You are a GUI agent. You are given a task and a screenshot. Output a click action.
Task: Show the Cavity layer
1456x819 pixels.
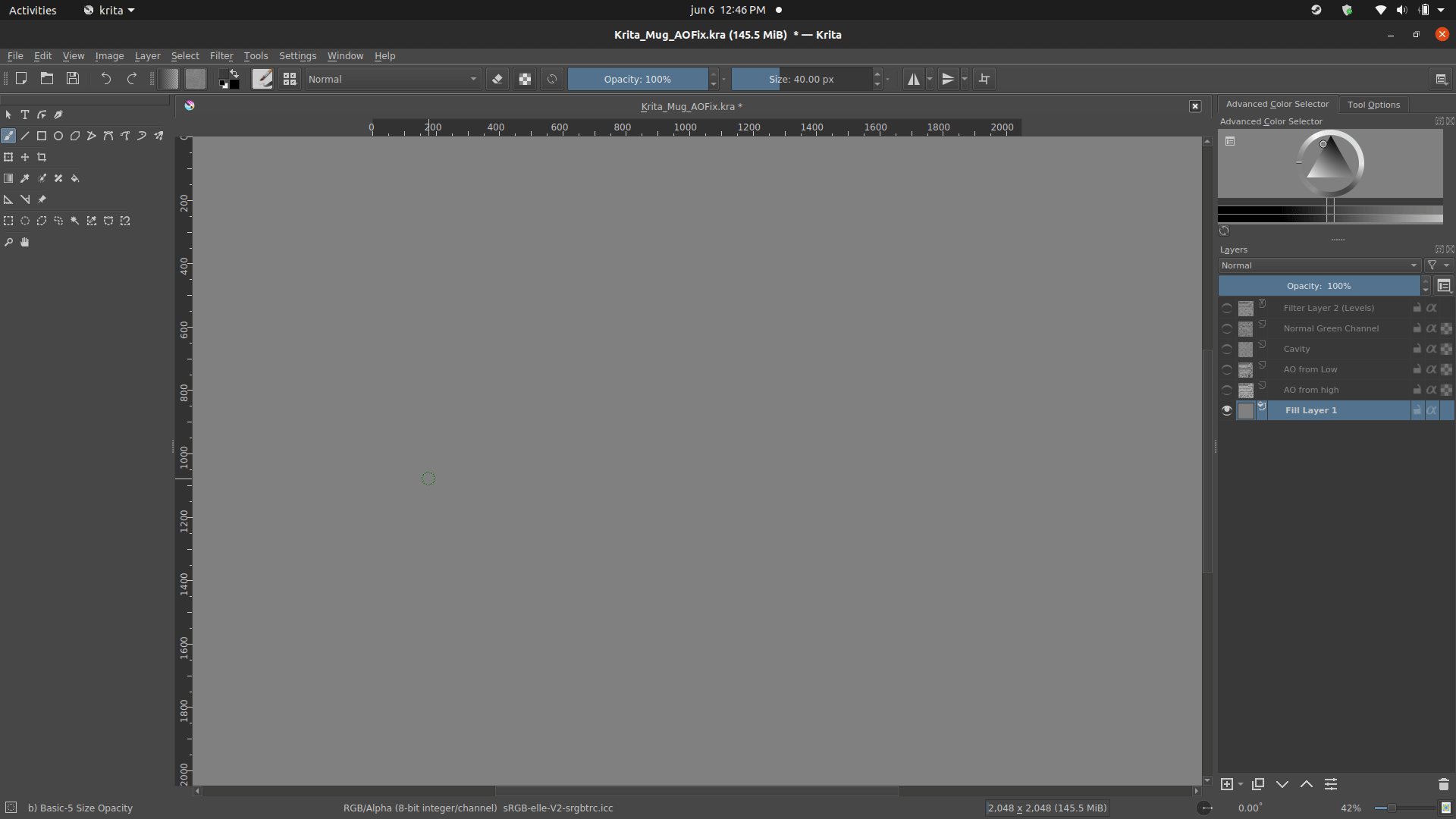pos(1227,350)
